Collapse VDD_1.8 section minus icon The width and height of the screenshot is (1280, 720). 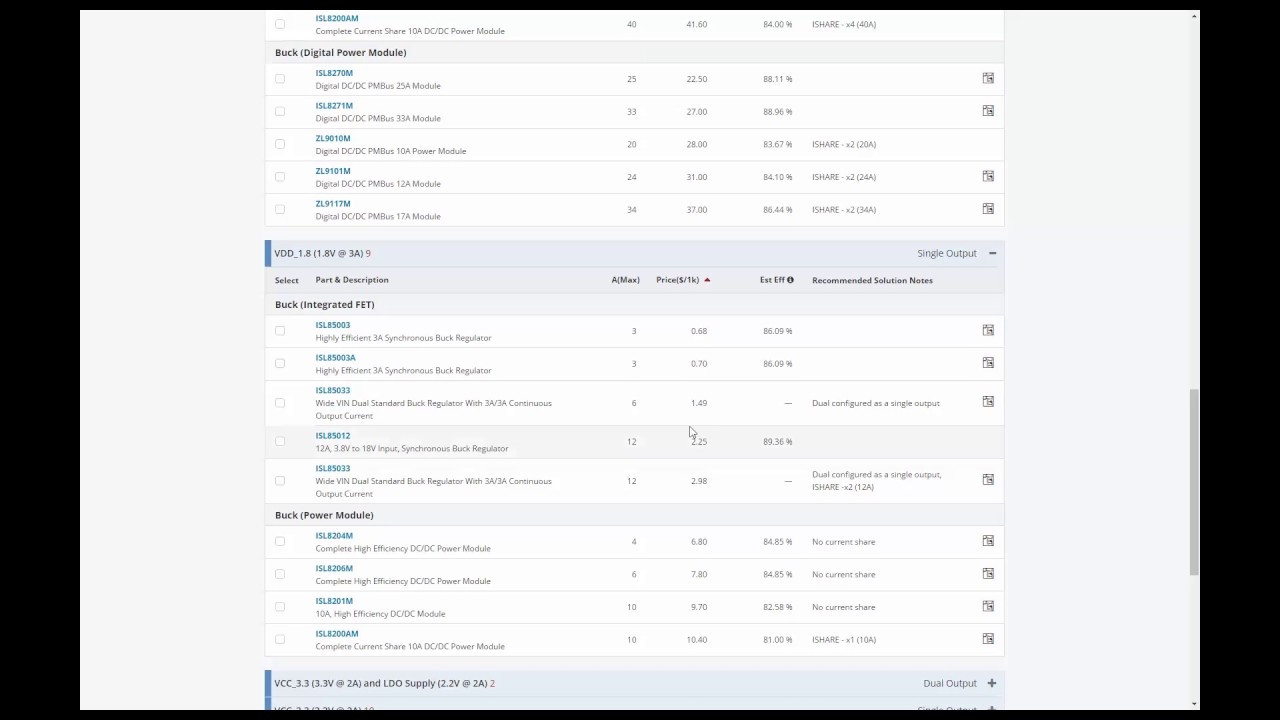click(x=993, y=253)
